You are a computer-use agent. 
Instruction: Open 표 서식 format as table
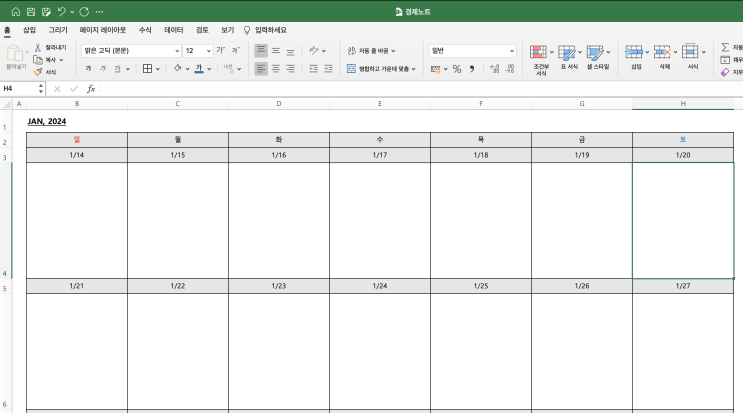[569, 57]
